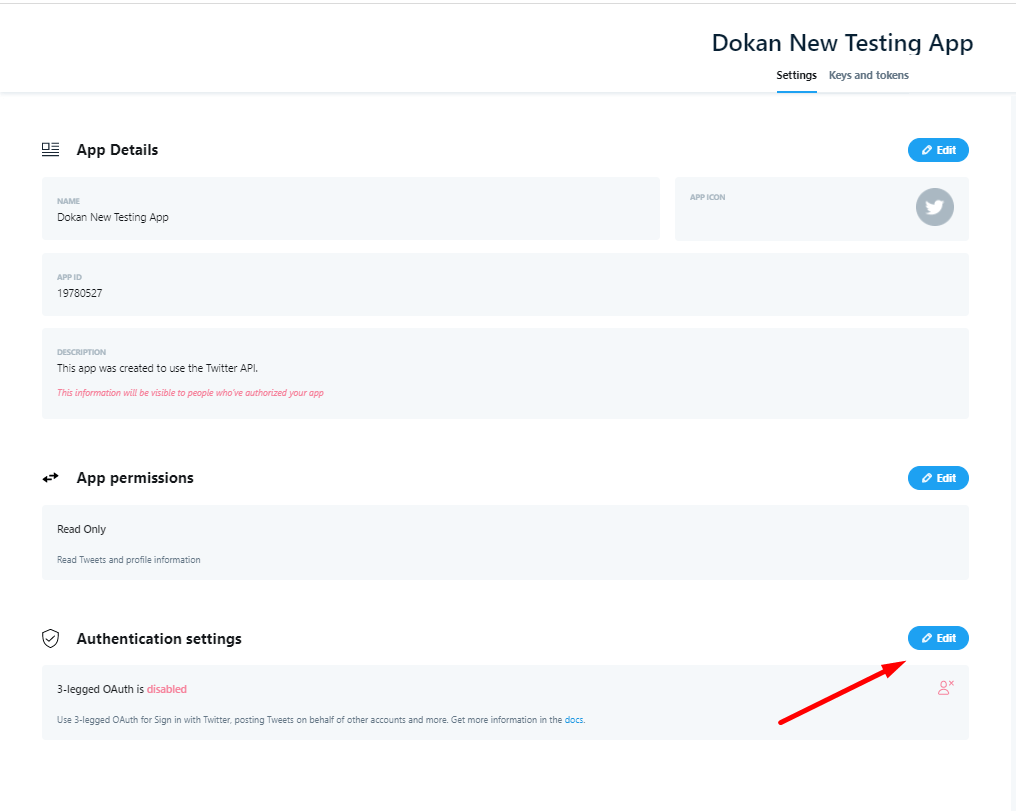Click the 'Read Tweets and profile information' text
1016x811 pixels.
(x=129, y=560)
